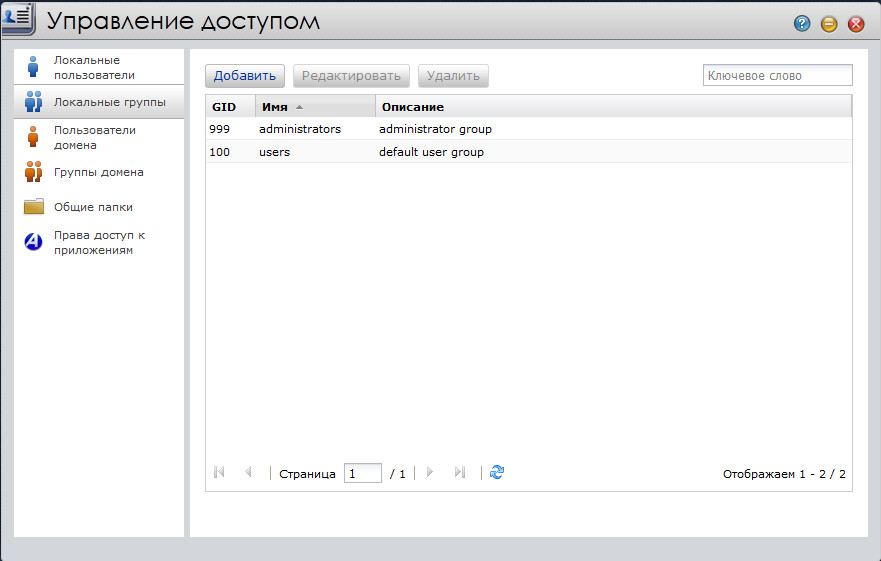This screenshot has height=561, width=881.
Task: Jump to the last page arrow
Action: click(459, 472)
